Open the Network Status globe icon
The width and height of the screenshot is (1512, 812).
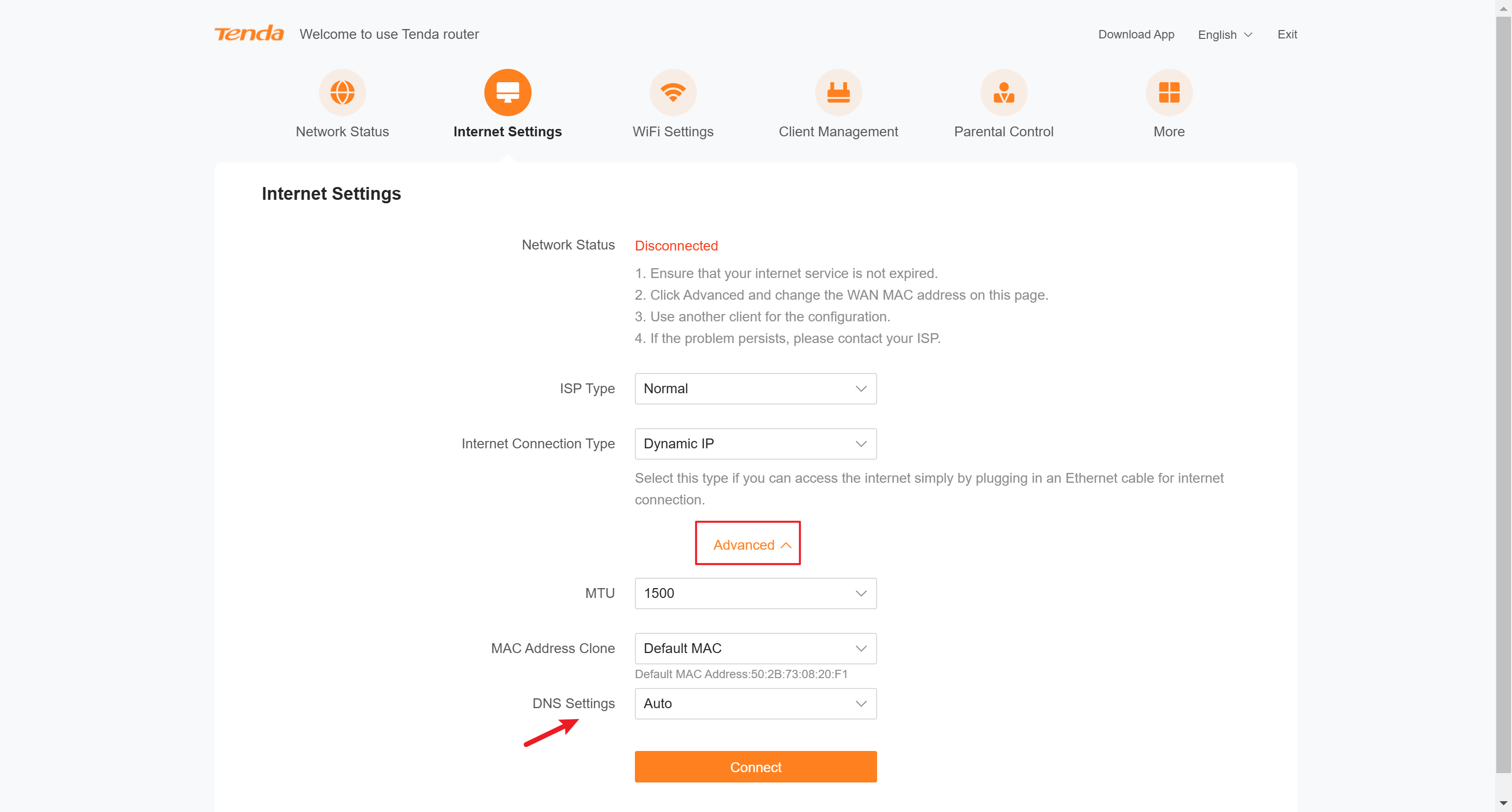click(x=342, y=92)
